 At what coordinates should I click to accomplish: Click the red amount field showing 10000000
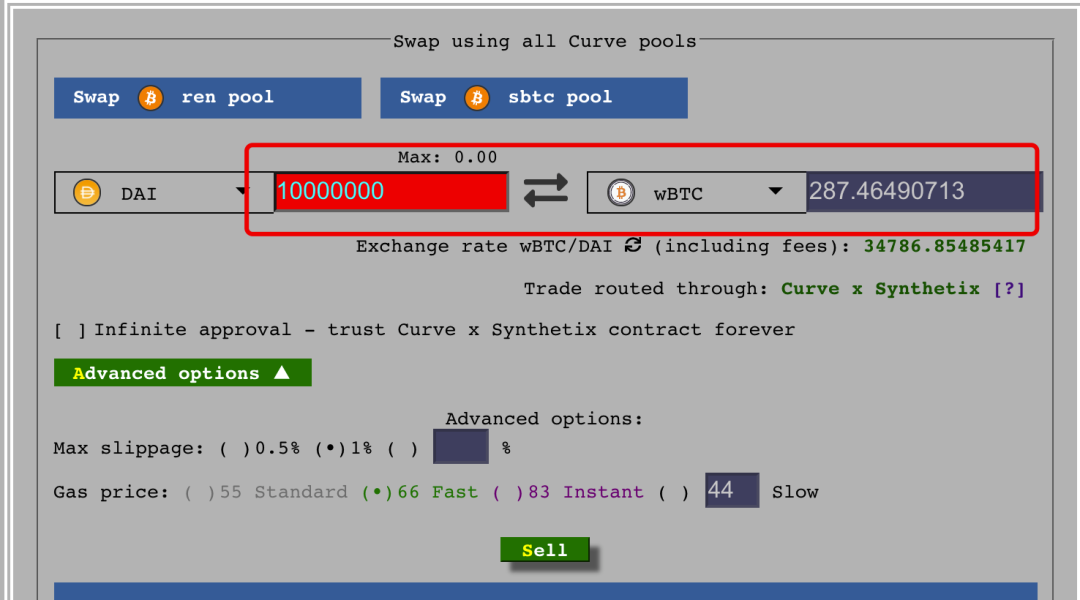click(x=391, y=192)
